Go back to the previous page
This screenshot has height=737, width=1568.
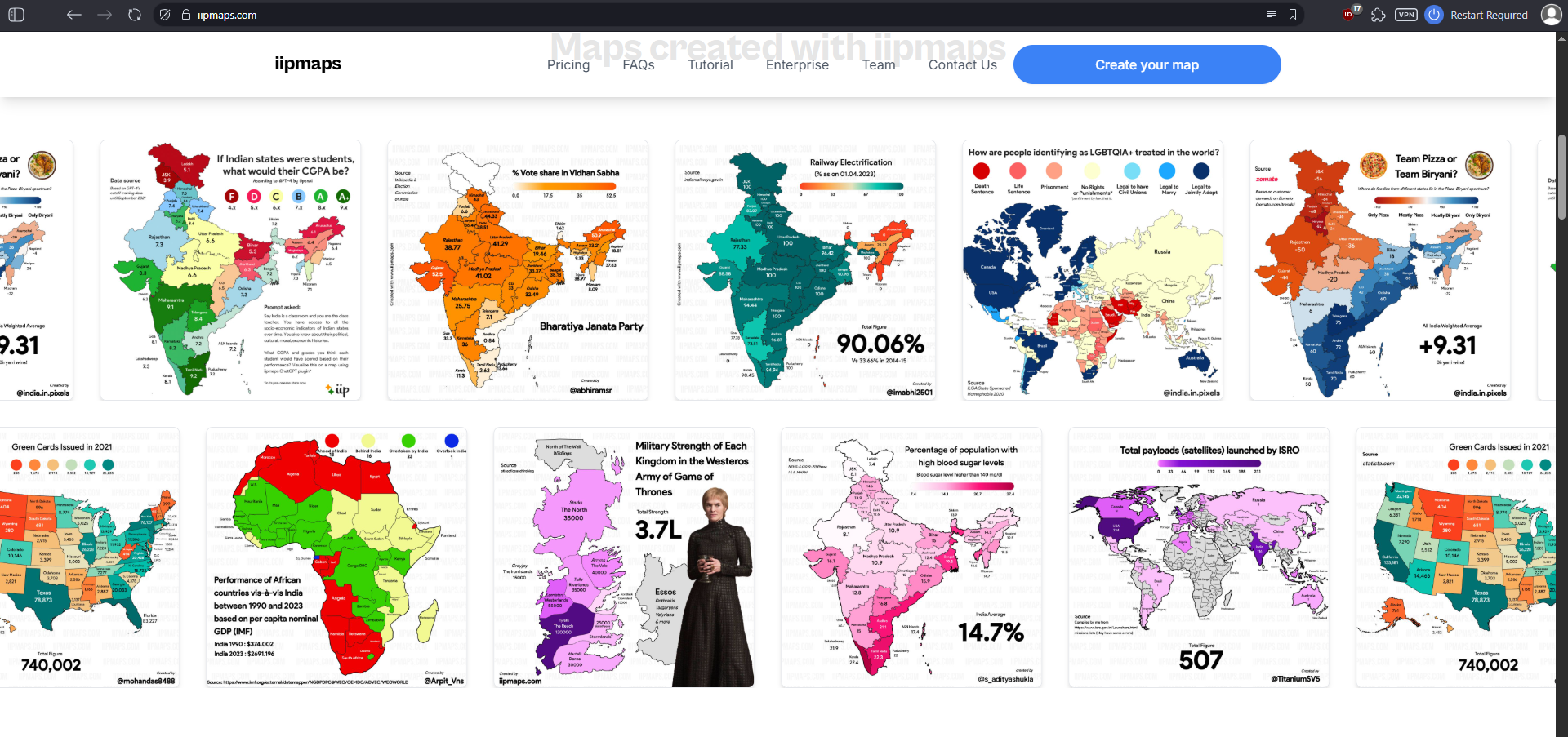(x=74, y=15)
